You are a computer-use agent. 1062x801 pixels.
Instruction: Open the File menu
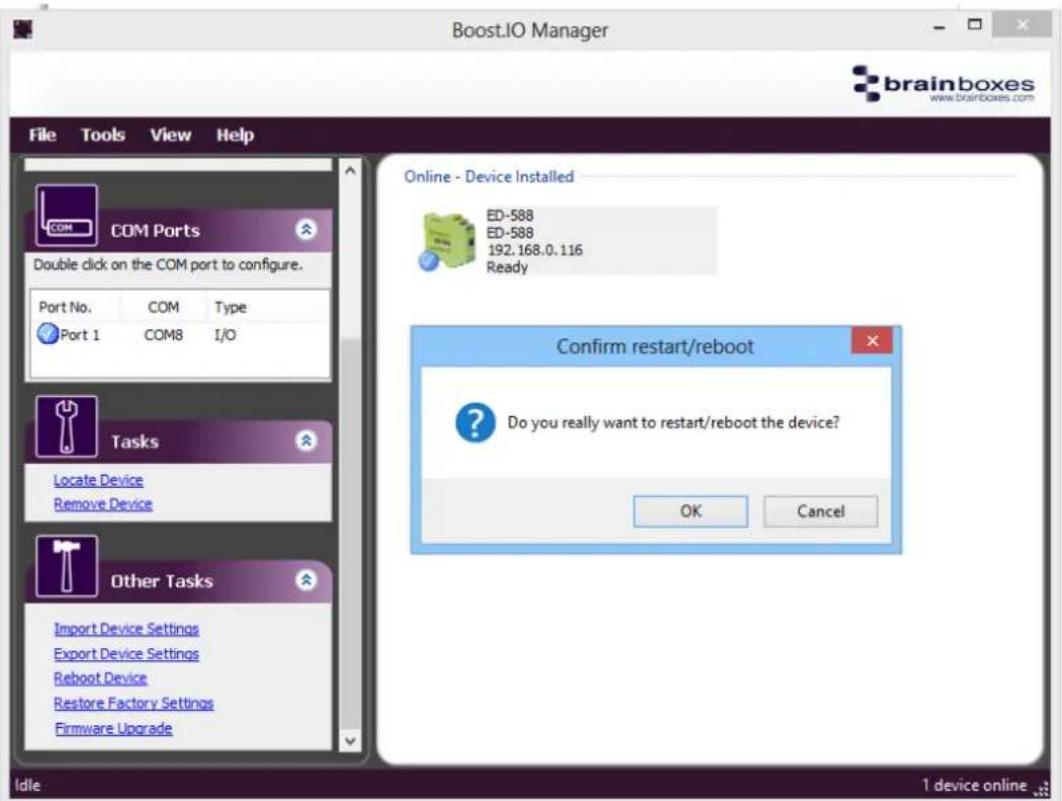coord(42,135)
